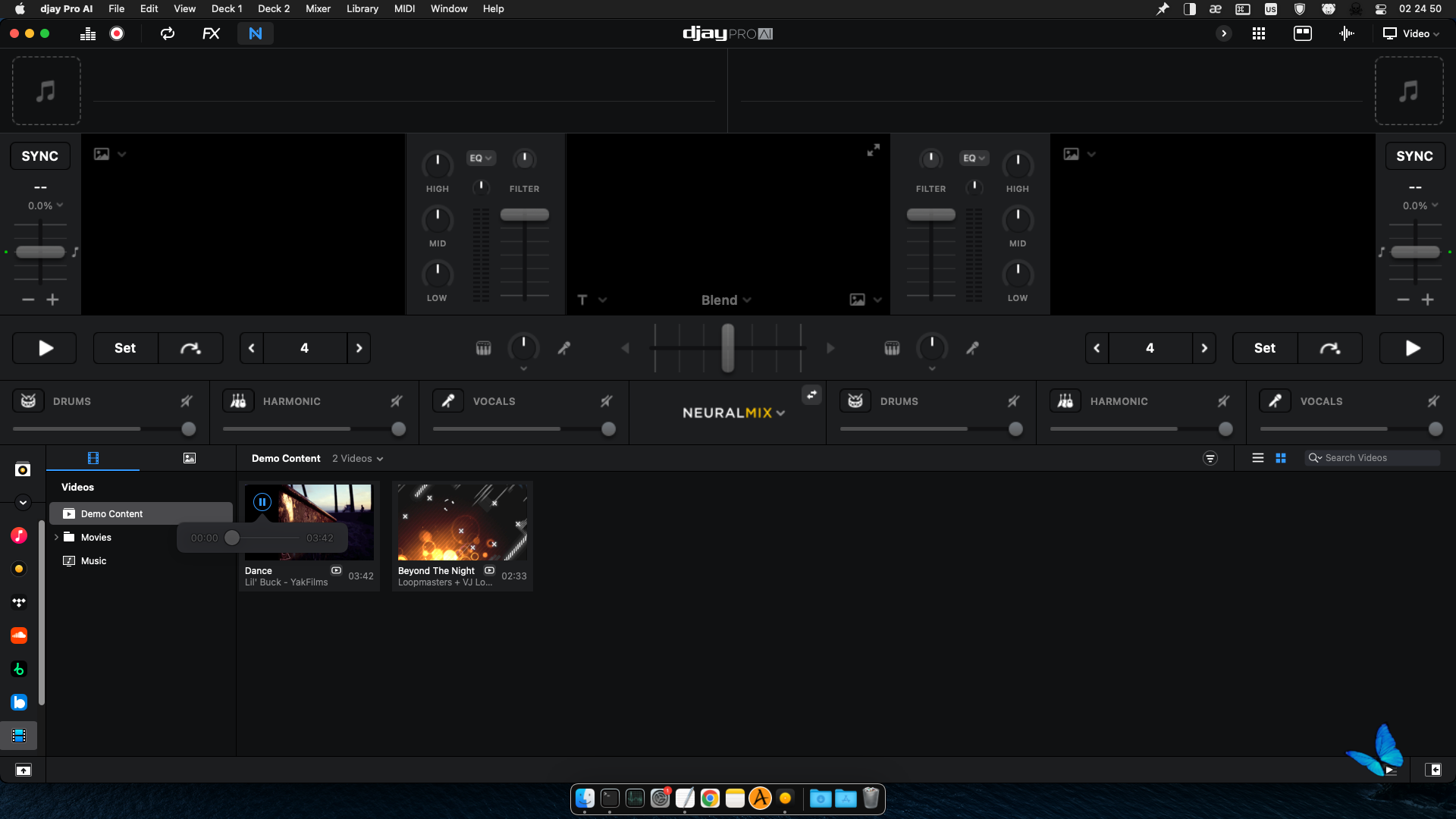Open the Library menu
Screen dimensions: 1456x819
pos(362,9)
